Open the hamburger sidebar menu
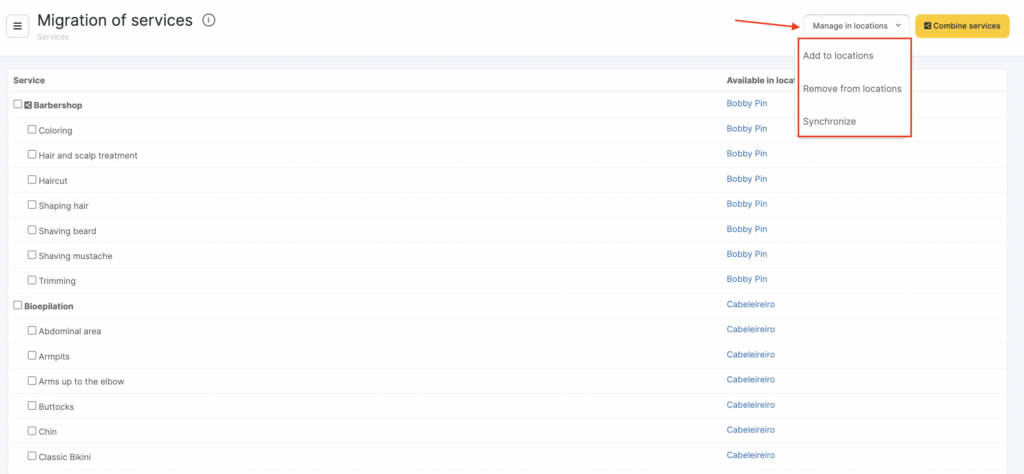The image size is (1024, 474). click(x=17, y=26)
